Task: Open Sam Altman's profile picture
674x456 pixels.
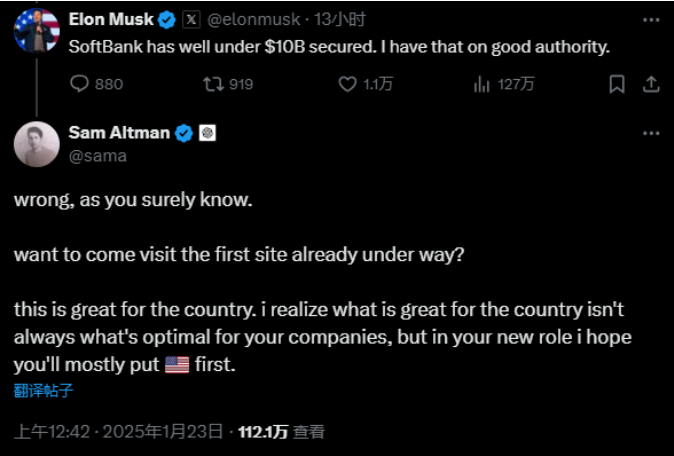Action: point(37,144)
